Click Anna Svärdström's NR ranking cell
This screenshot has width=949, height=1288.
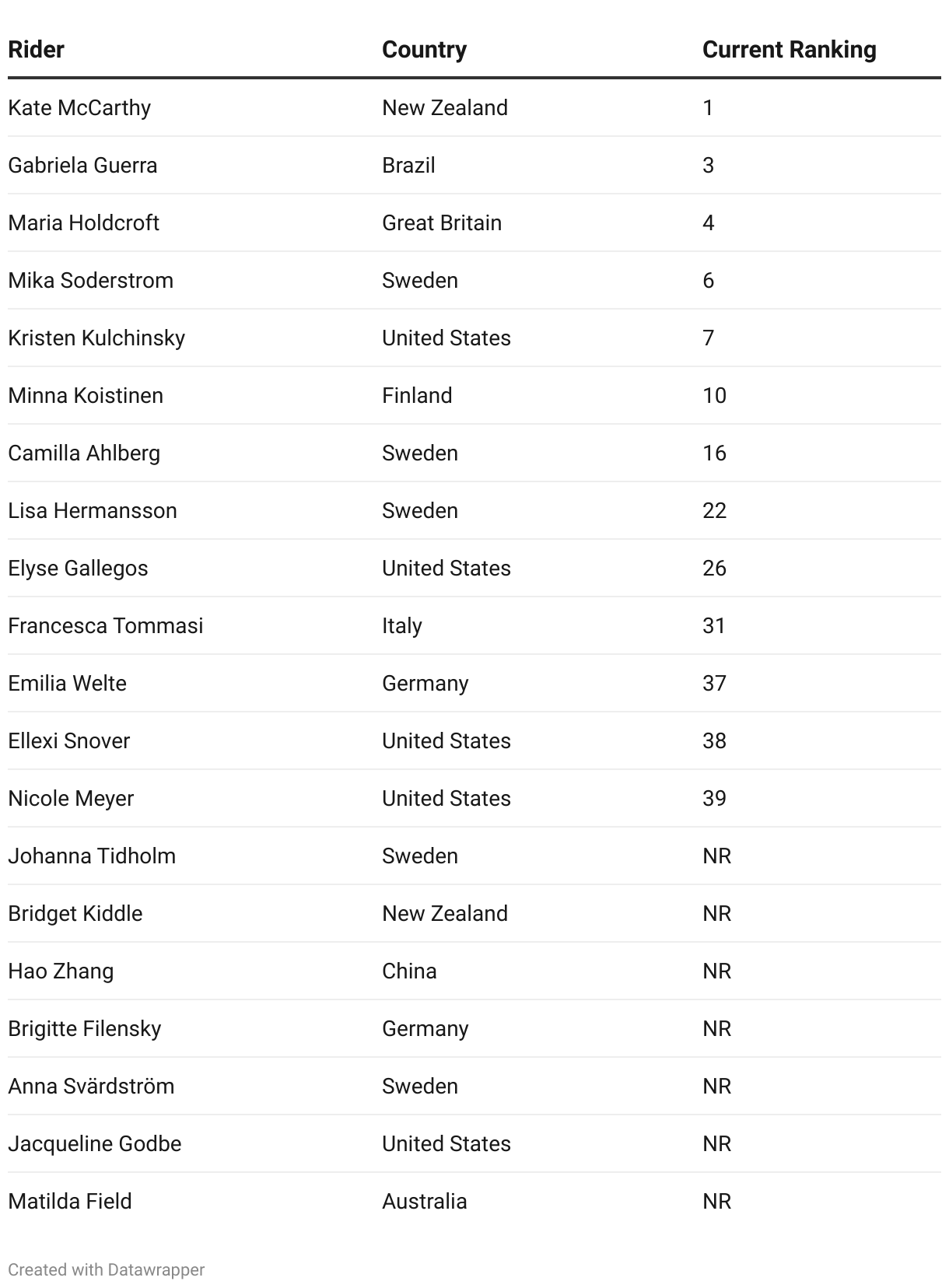click(716, 1086)
